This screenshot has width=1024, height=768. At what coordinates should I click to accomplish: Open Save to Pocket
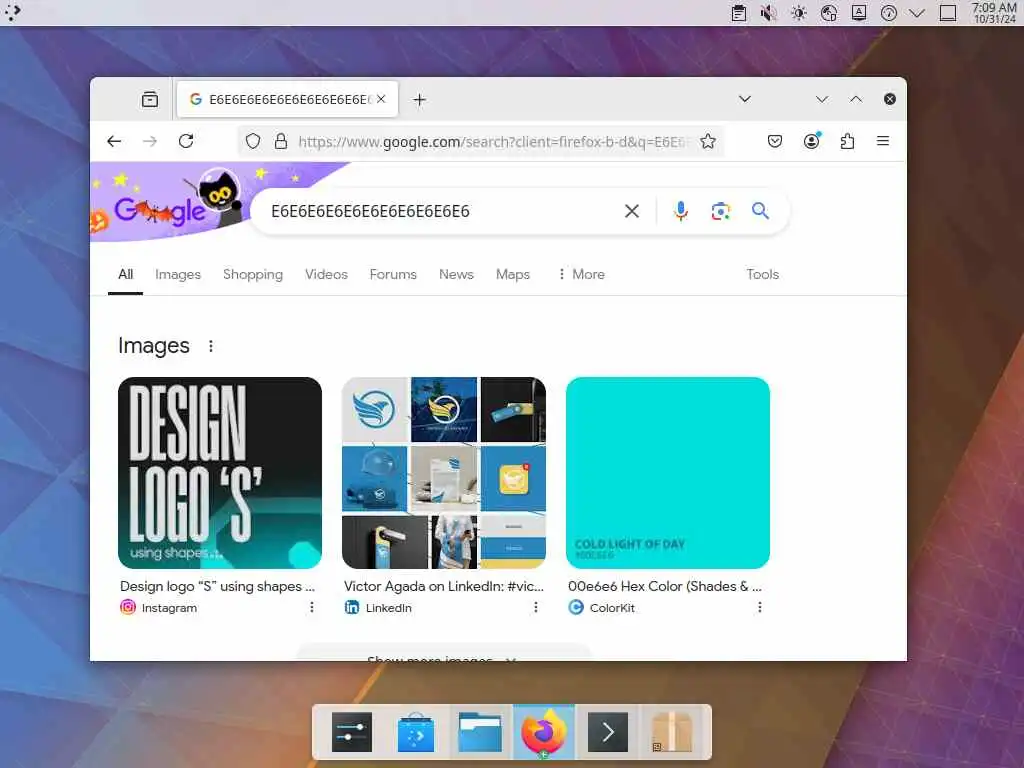click(x=775, y=141)
